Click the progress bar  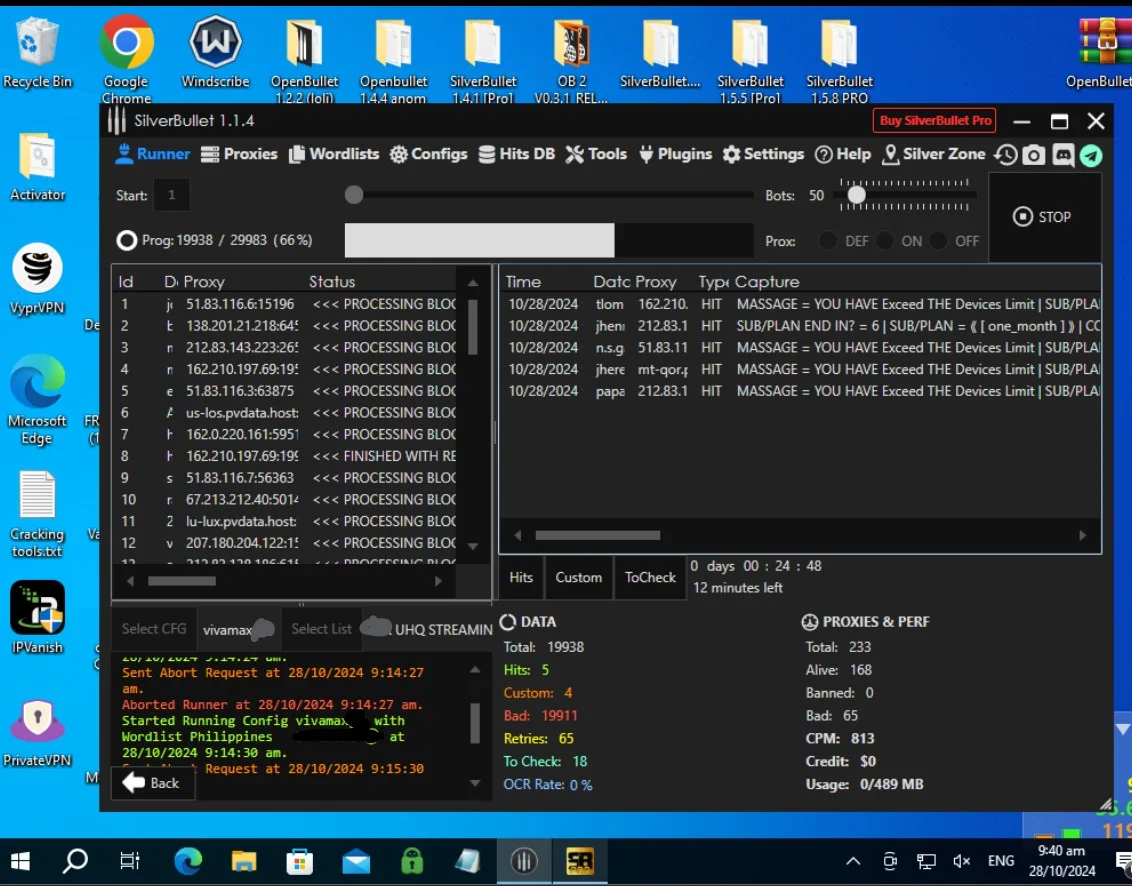tap(549, 240)
